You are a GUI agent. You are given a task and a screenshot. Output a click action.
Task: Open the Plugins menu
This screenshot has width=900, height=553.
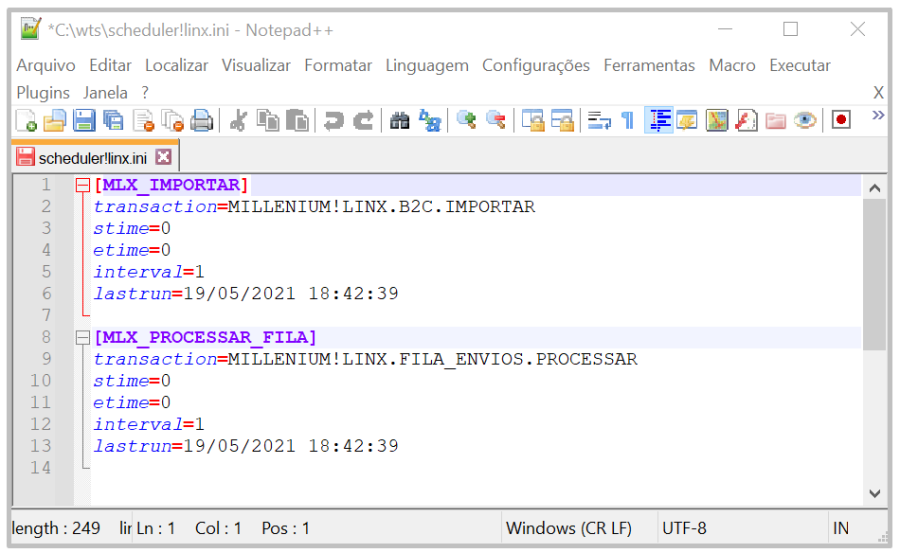click(43, 92)
